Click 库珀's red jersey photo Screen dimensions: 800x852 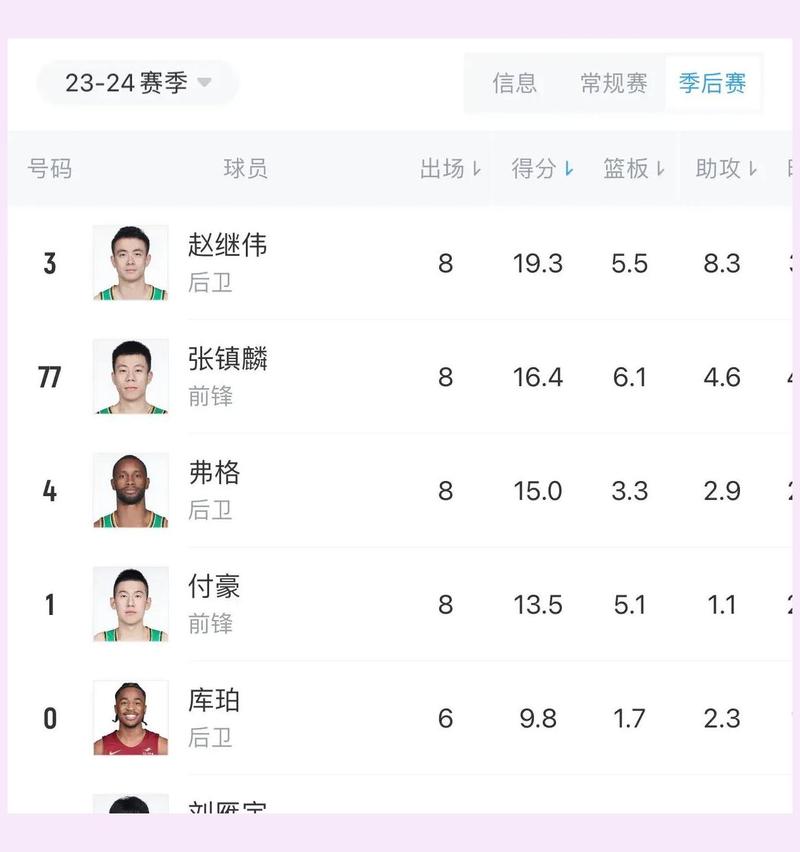(x=130, y=716)
